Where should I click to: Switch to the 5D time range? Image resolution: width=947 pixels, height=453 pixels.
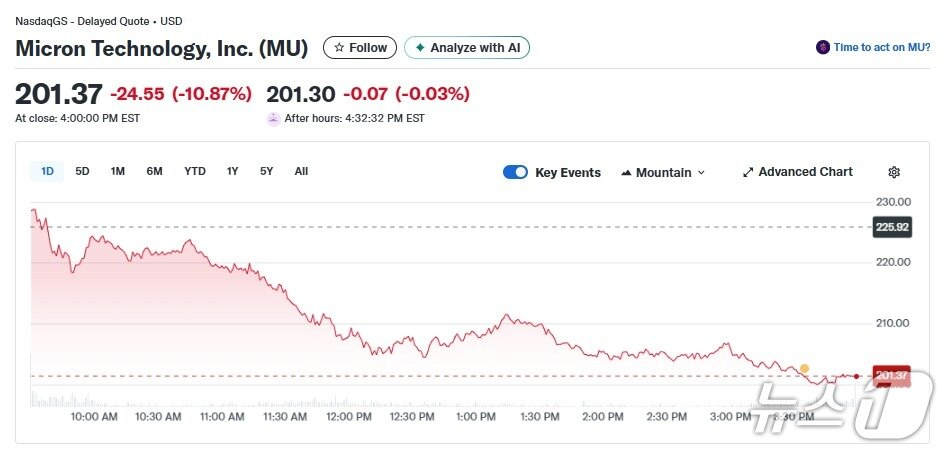pos(82,171)
